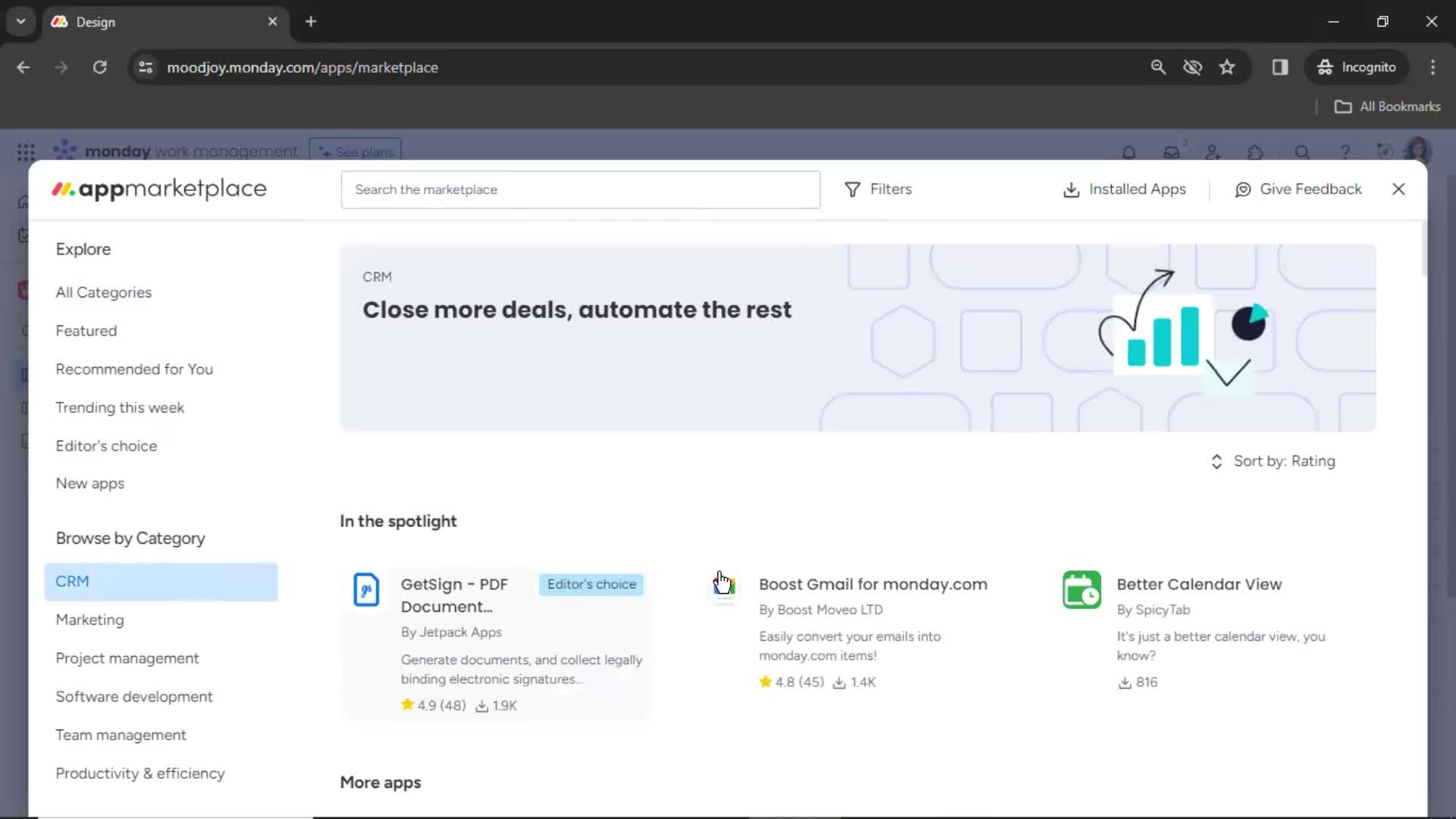Click the CRM banner image
Viewport: 1456px width, 819px height.
858,338
